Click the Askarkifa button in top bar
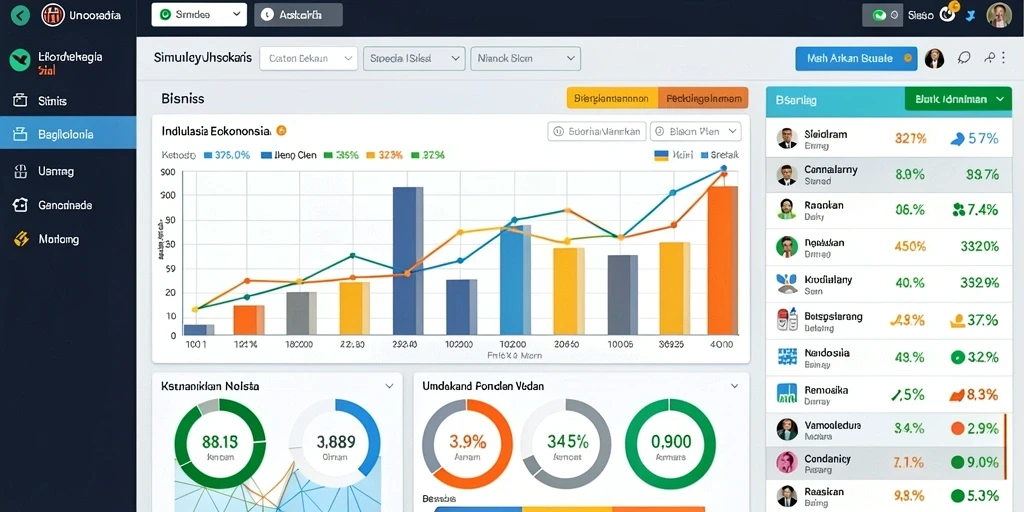 [298, 15]
